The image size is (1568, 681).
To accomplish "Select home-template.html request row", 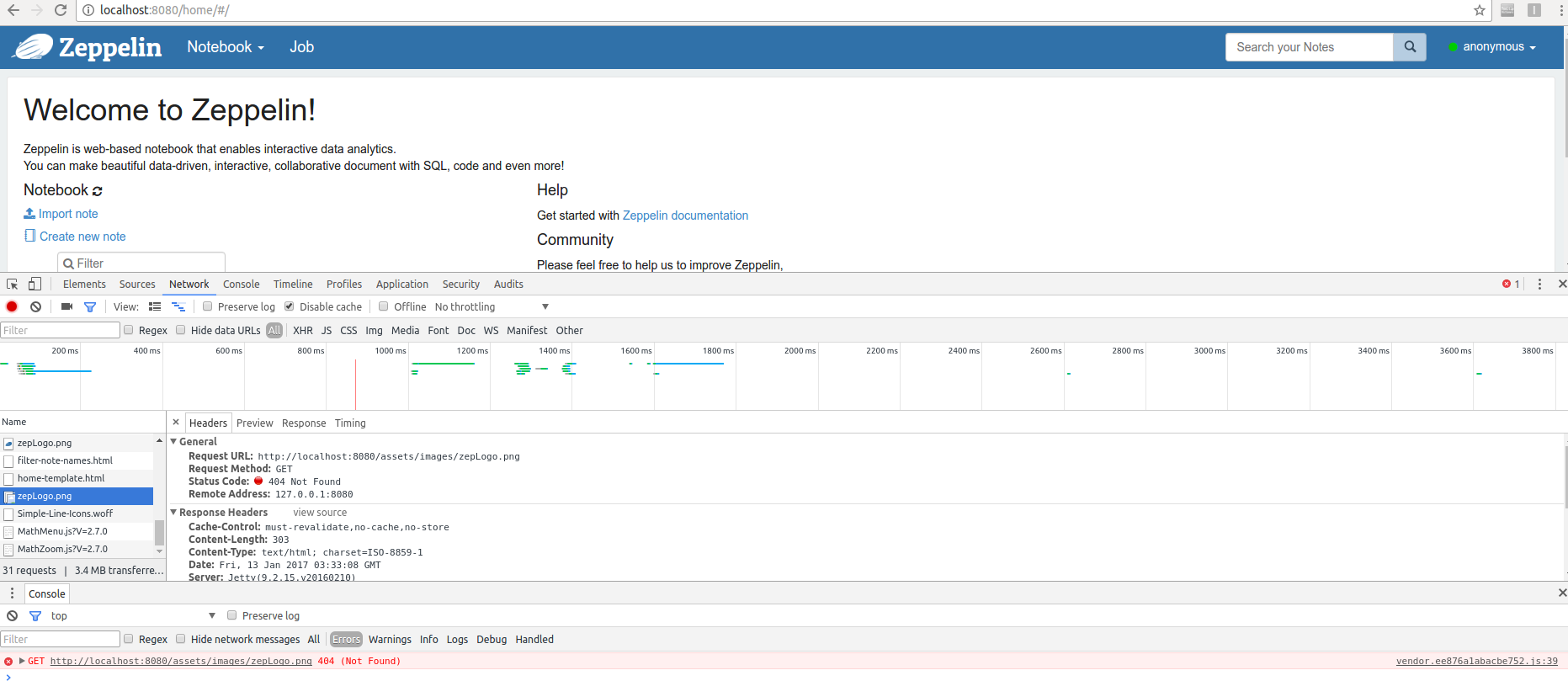I will point(77,478).
